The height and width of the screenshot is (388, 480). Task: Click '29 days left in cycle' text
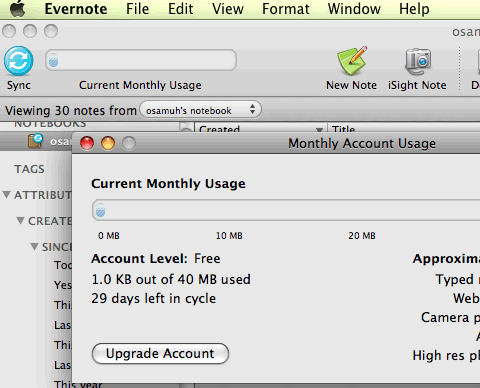(153, 299)
